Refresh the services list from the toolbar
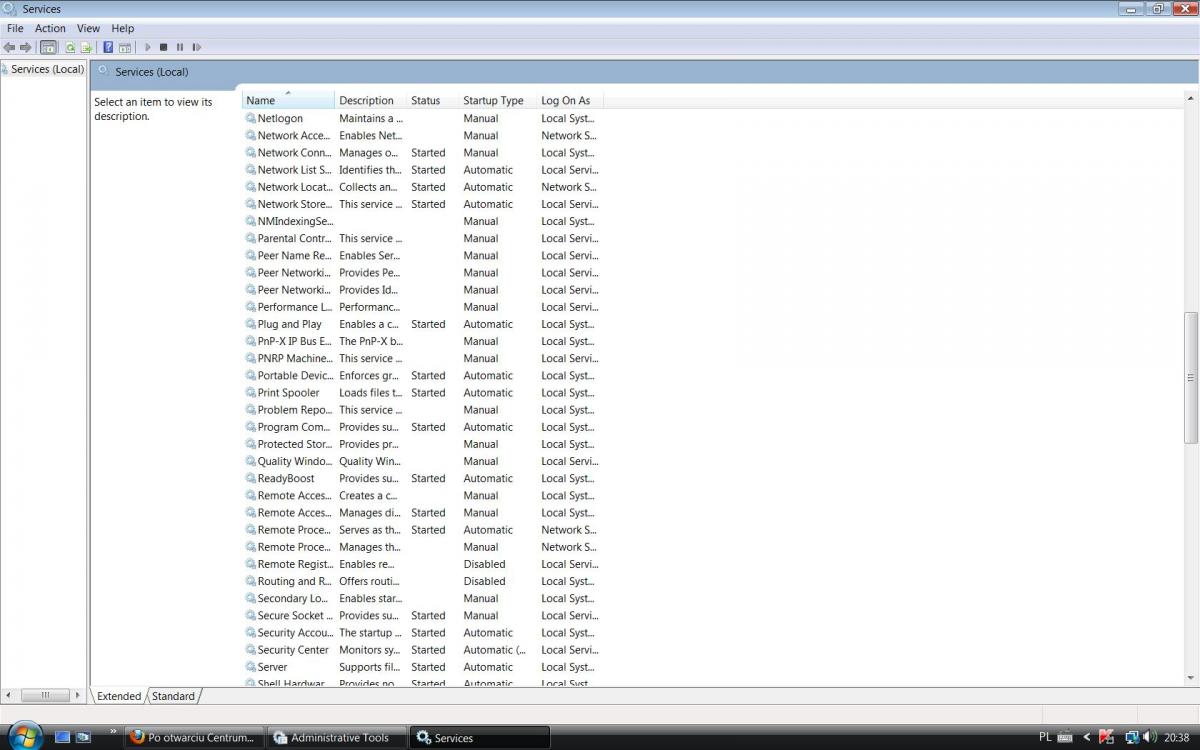Screen dimensions: 1200x750 (70, 47)
